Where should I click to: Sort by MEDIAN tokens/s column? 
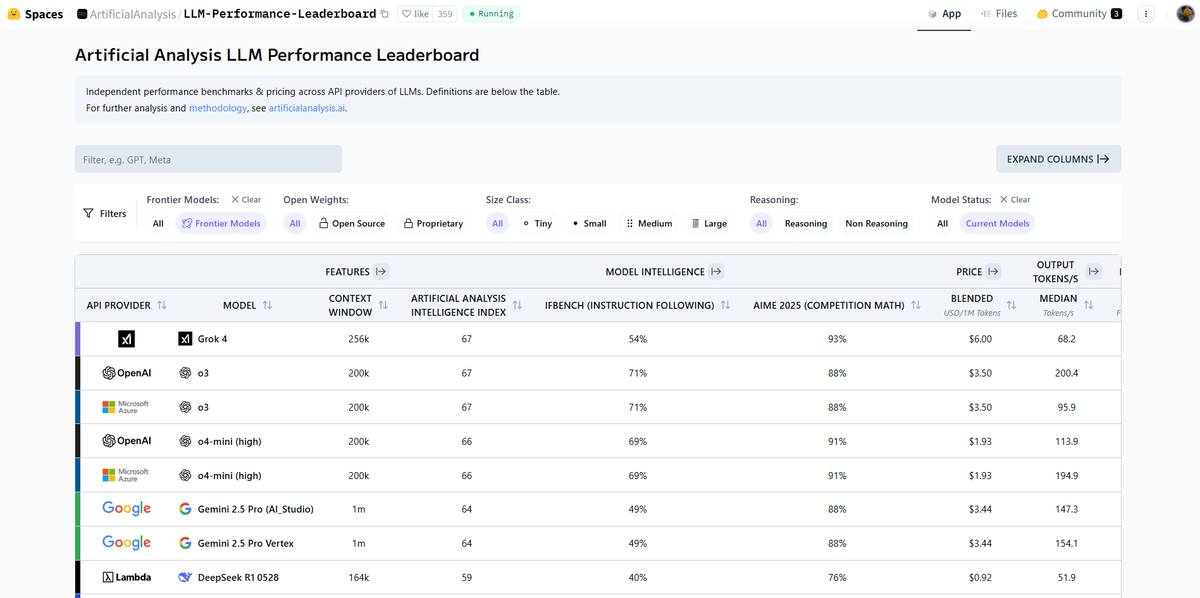(x=1088, y=305)
